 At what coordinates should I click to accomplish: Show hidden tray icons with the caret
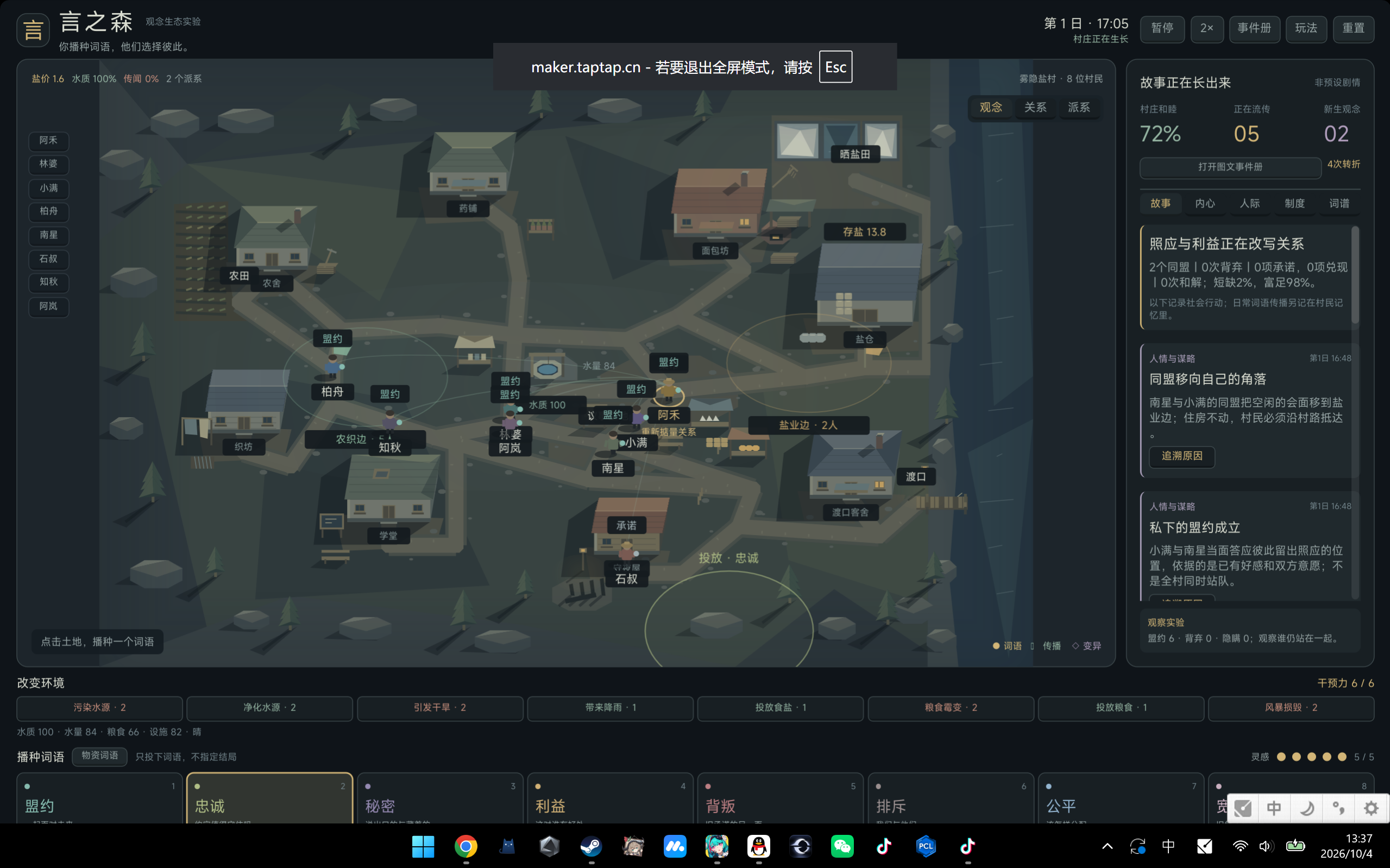click(x=1108, y=846)
